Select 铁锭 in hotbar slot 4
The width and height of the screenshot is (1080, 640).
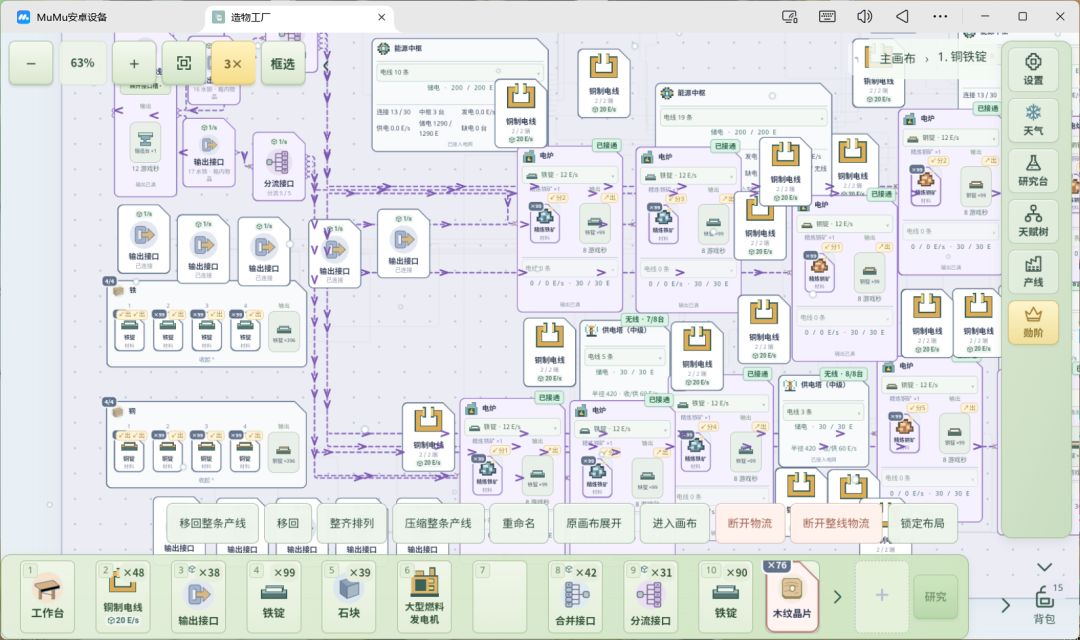(274, 597)
